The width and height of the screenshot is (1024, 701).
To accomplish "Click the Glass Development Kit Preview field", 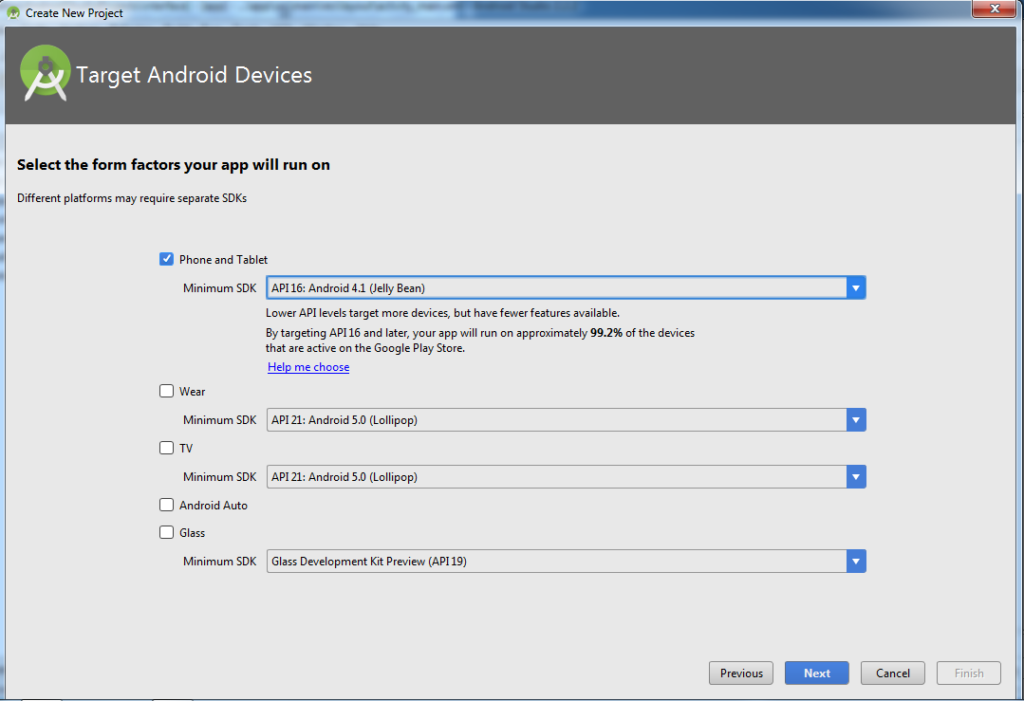I will point(555,561).
